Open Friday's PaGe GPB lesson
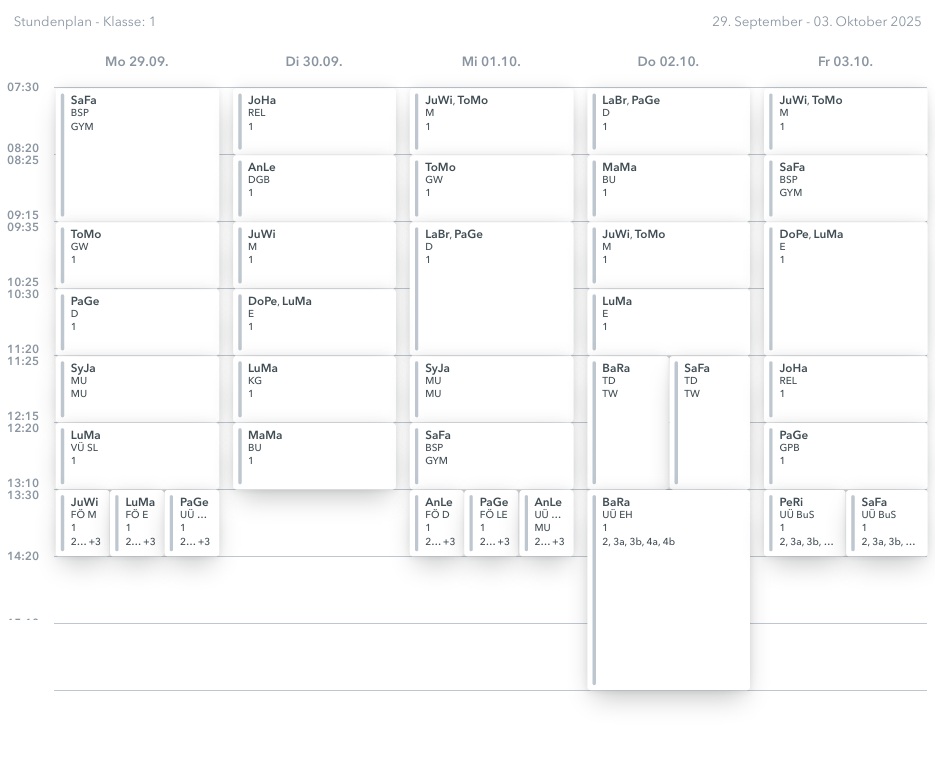The height and width of the screenshot is (772, 935). [846, 455]
